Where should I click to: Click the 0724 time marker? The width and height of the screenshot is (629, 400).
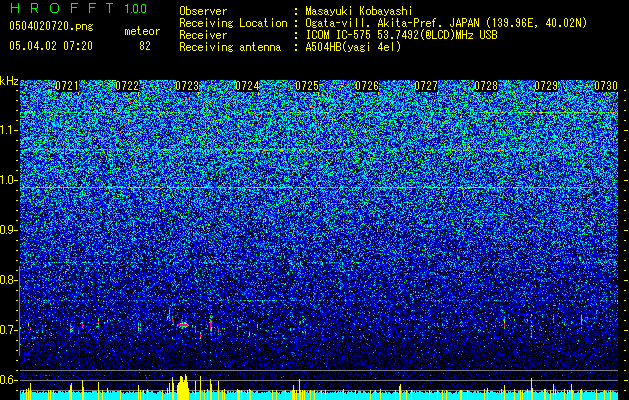coord(247,86)
